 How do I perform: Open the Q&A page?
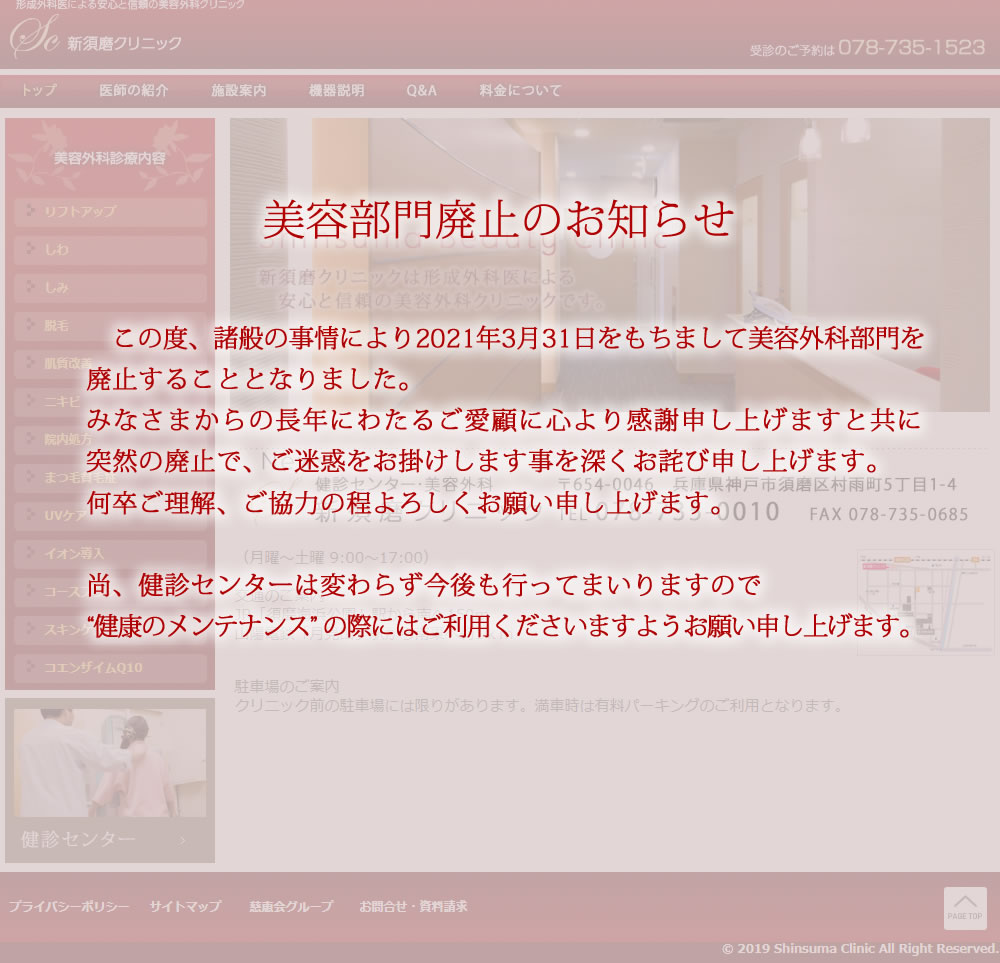(x=421, y=90)
